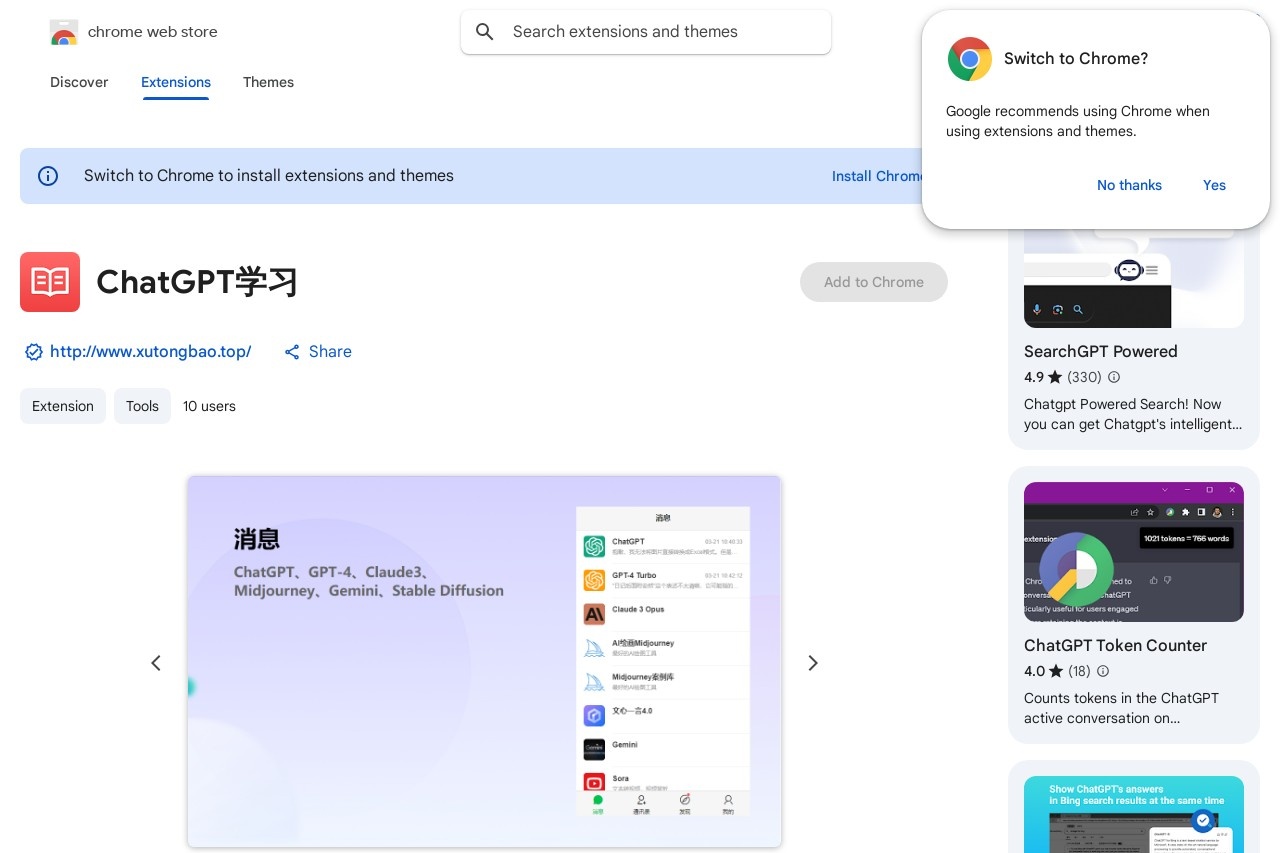1280x853 pixels.
Task: Click info icon next to Token Counter (18) ratings
Action: pyautogui.click(x=1103, y=671)
